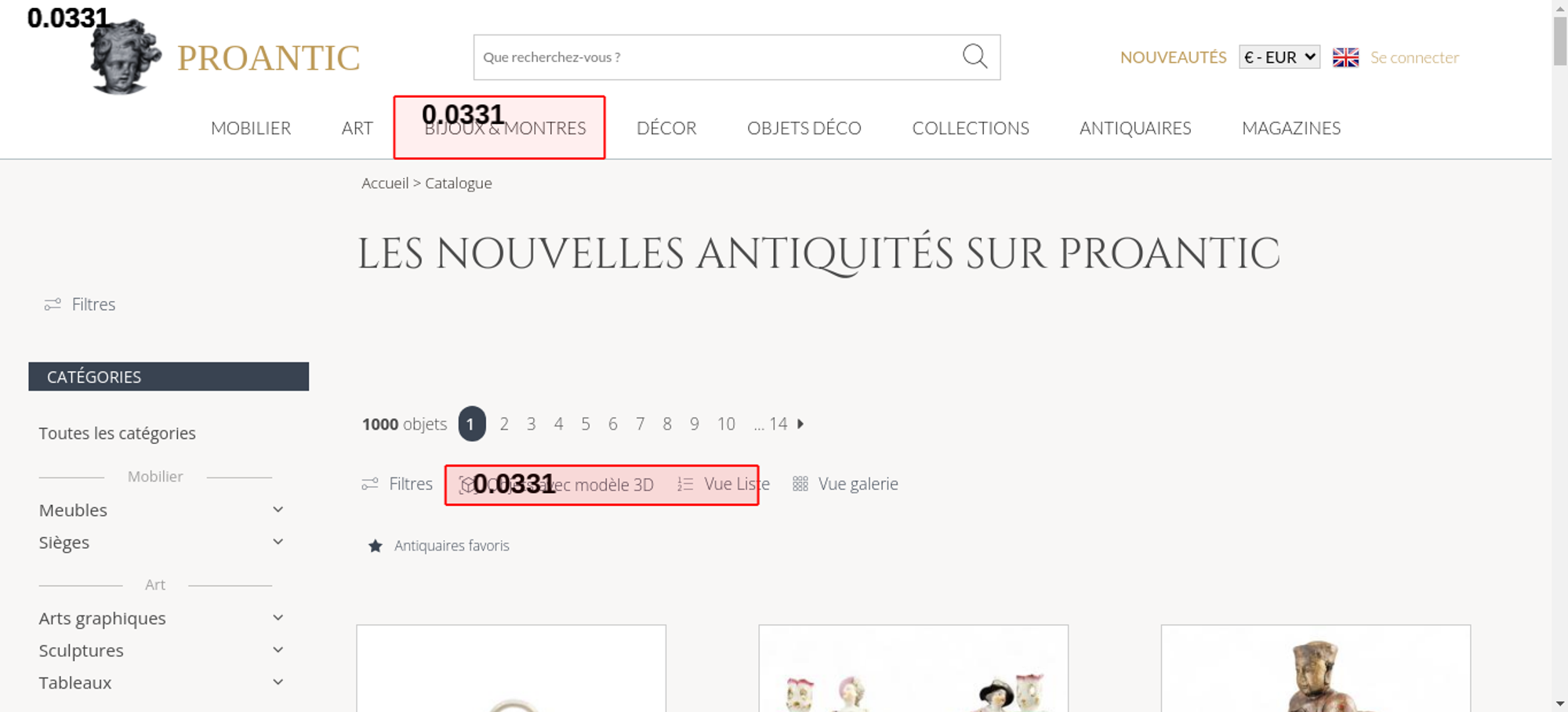Viewport: 1568px width, 712px height.
Task: Click the Filtres sliders icon in sidebar
Action: 53,304
